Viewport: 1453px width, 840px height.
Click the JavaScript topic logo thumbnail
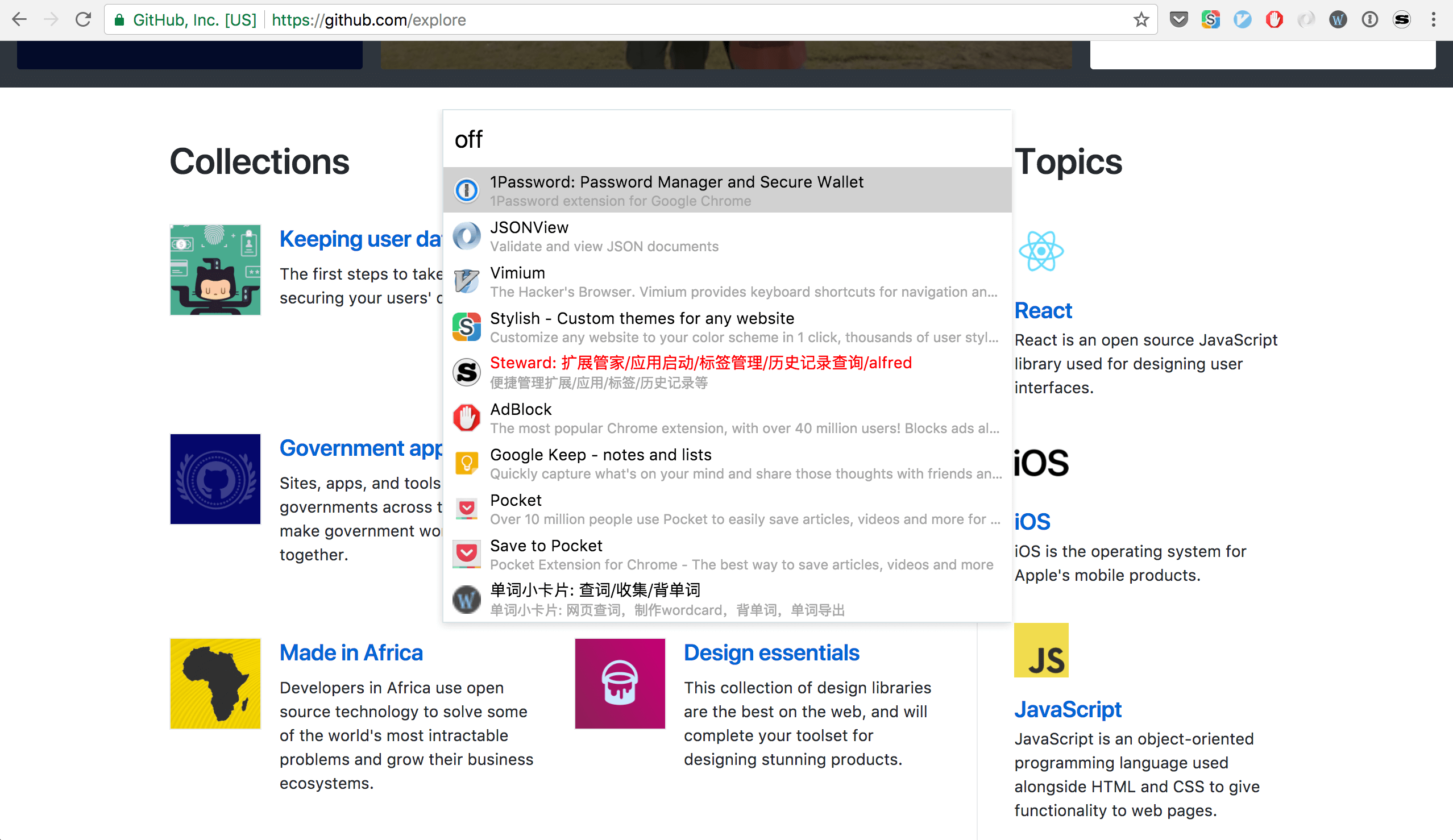(1041, 650)
